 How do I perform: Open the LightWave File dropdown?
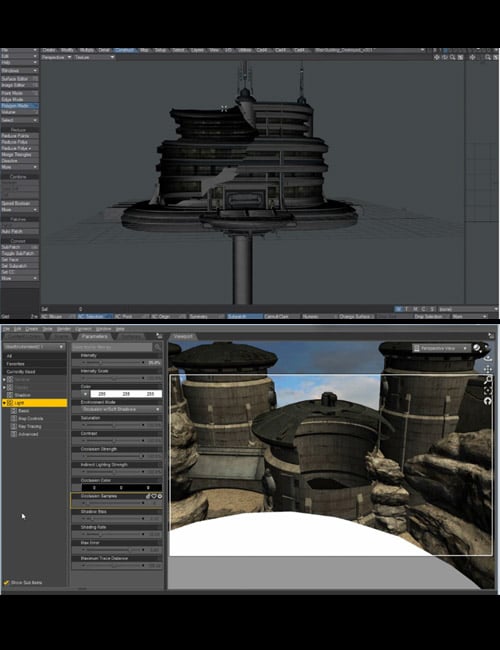[x=19, y=50]
